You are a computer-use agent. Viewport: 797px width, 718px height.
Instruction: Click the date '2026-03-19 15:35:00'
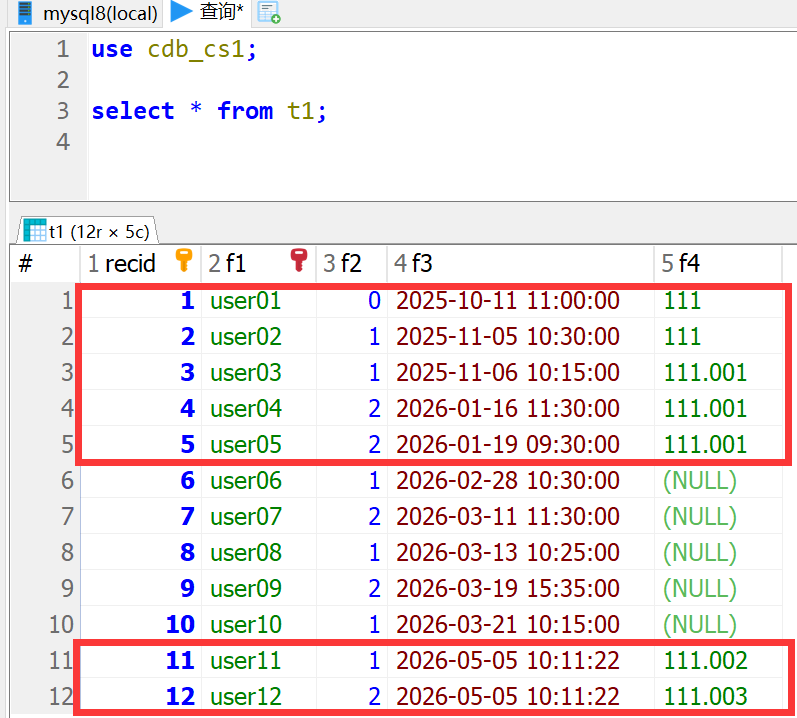pos(508,588)
